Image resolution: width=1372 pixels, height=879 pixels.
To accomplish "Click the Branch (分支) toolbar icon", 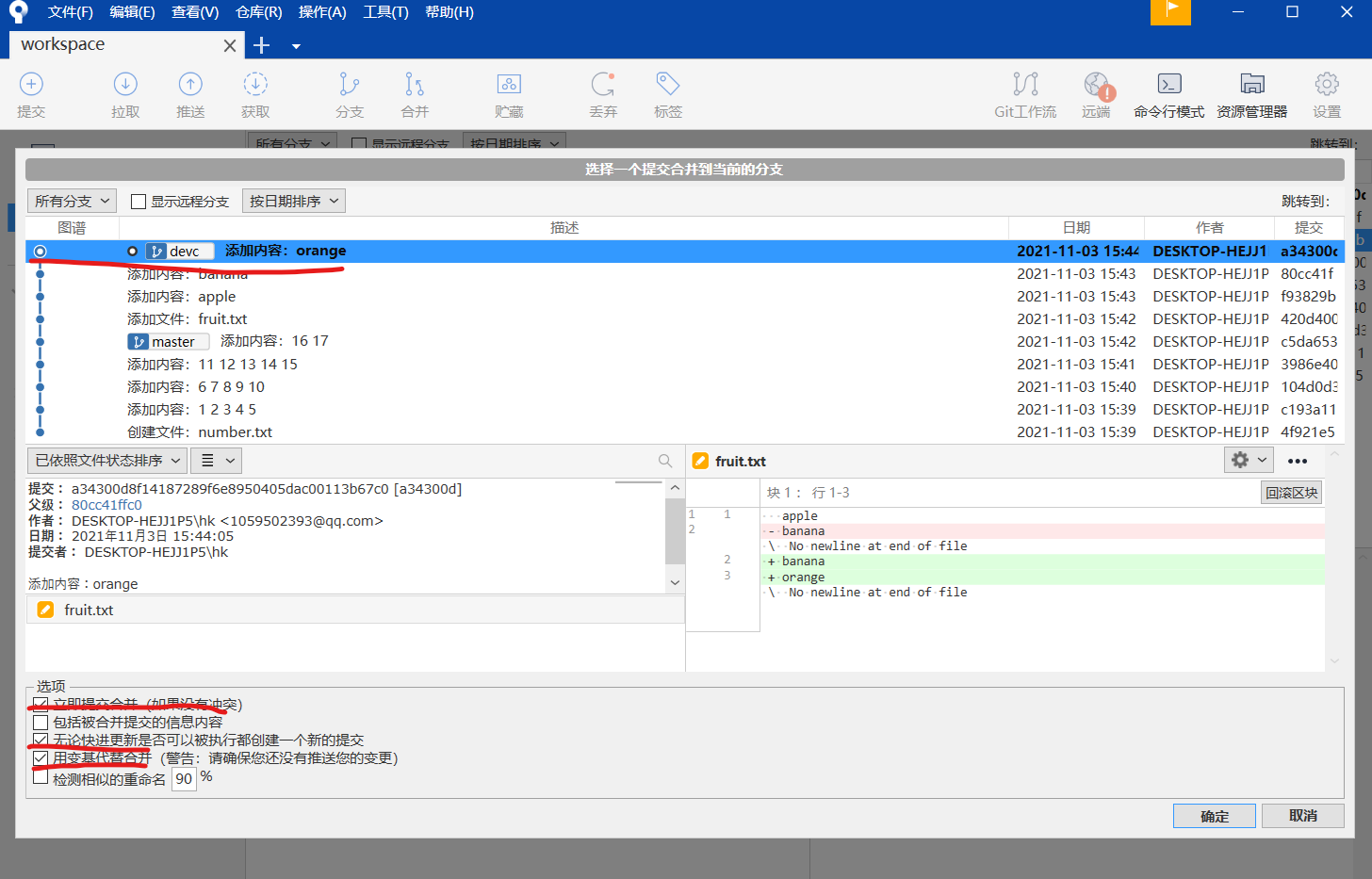I will point(350,85).
